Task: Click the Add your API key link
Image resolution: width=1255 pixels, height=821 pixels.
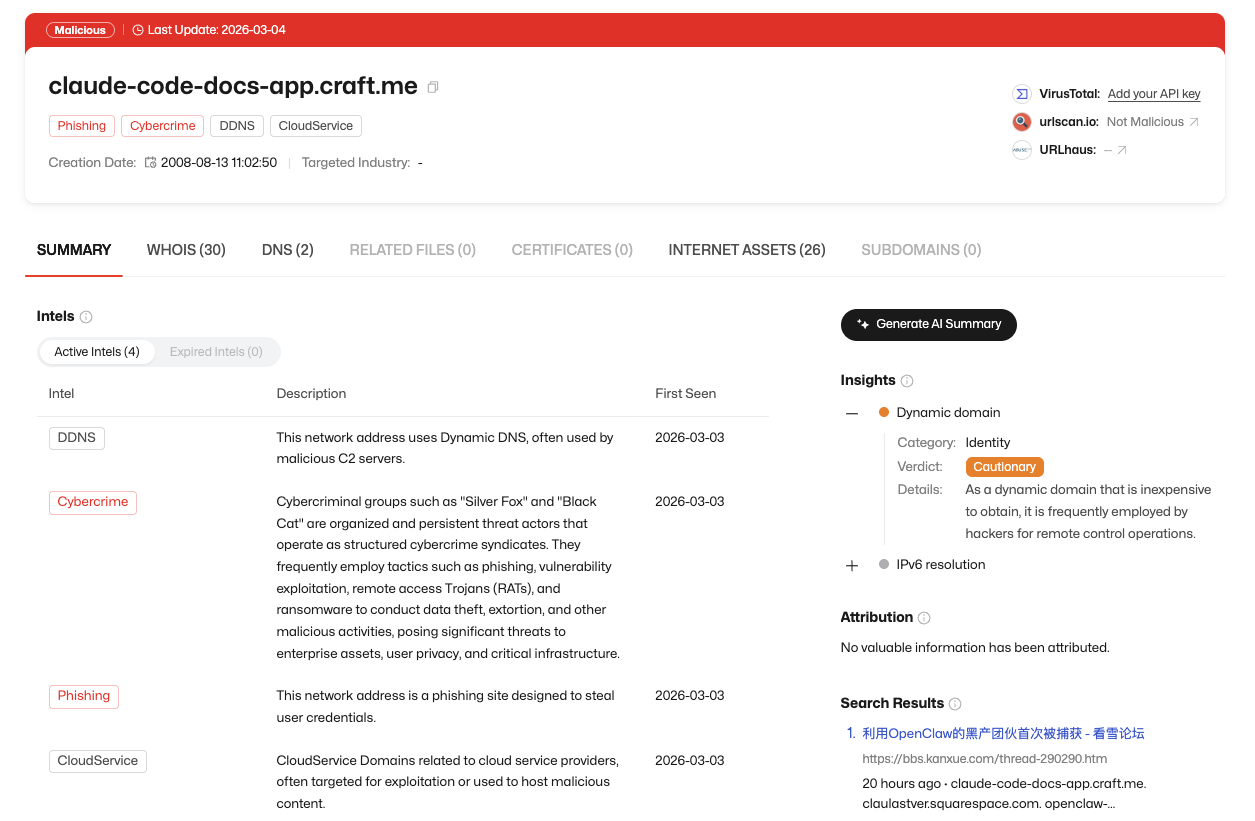Action: [1153, 94]
